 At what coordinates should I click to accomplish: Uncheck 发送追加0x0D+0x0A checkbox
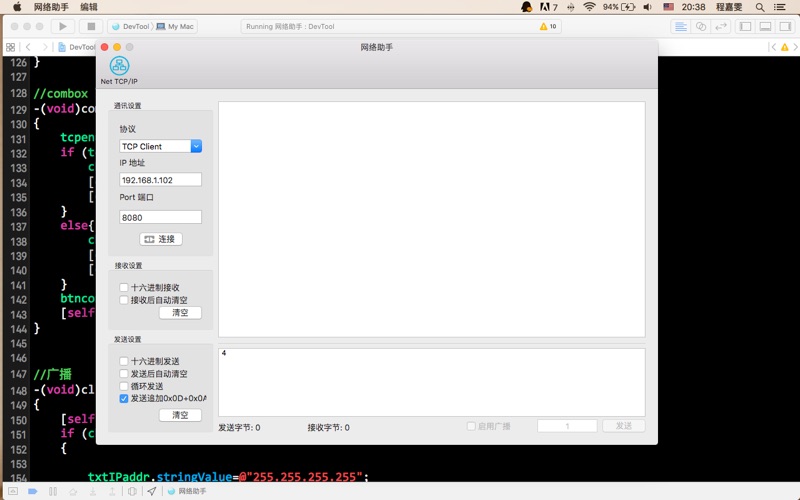(123, 398)
